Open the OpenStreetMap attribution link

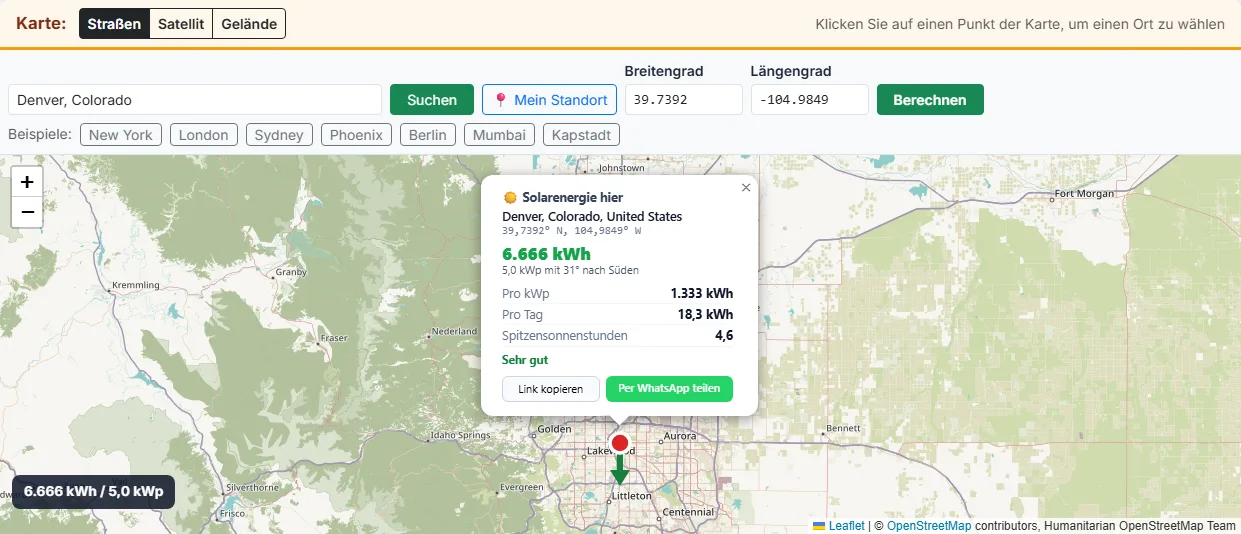click(x=929, y=525)
